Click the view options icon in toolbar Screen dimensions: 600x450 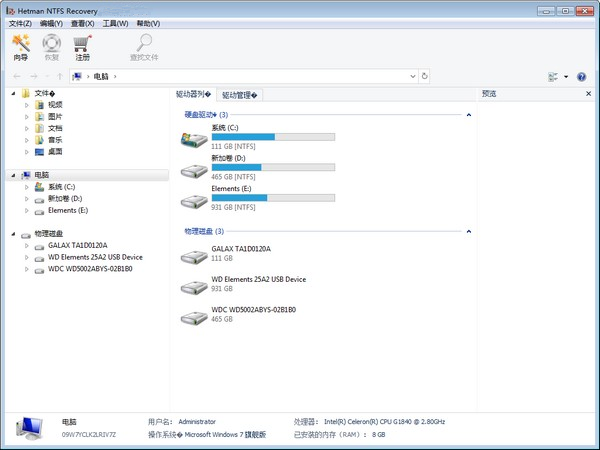(x=553, y=77)
